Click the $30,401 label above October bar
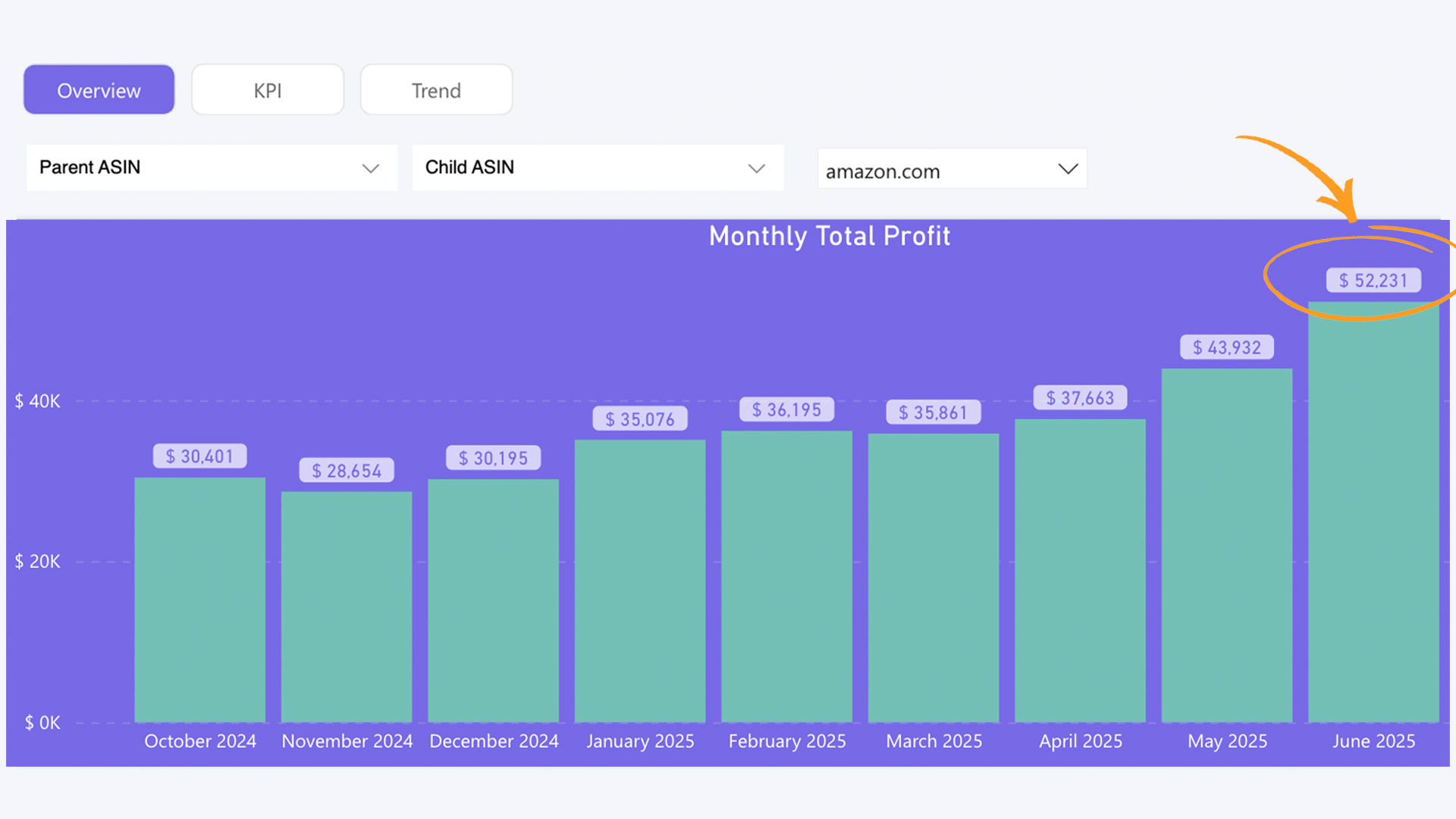This screenshot has width=1456, height=819. [x=199, y=455]
